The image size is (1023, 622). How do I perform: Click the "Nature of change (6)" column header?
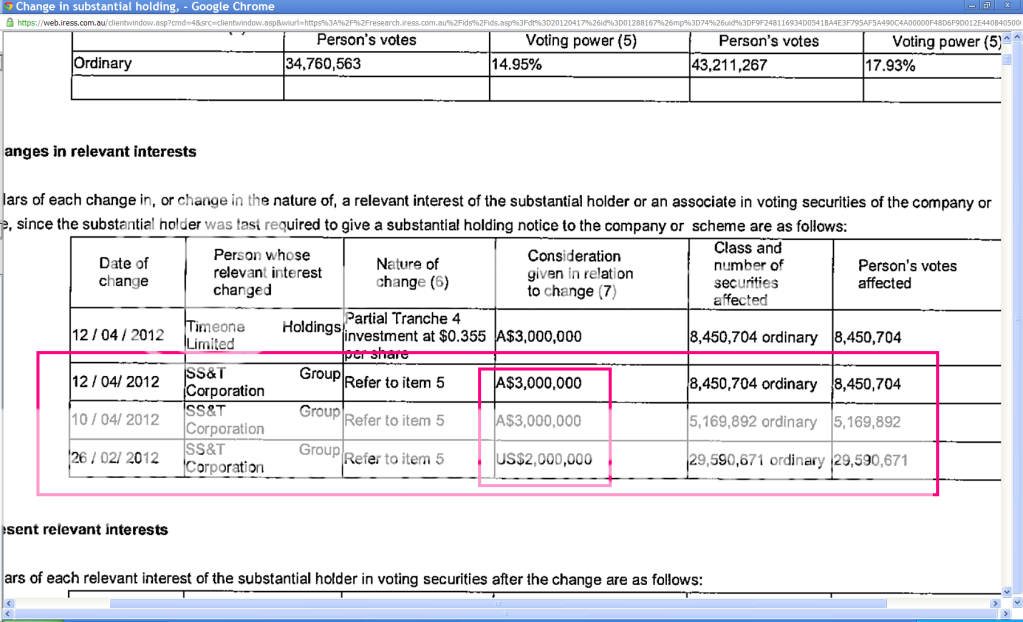412,273
